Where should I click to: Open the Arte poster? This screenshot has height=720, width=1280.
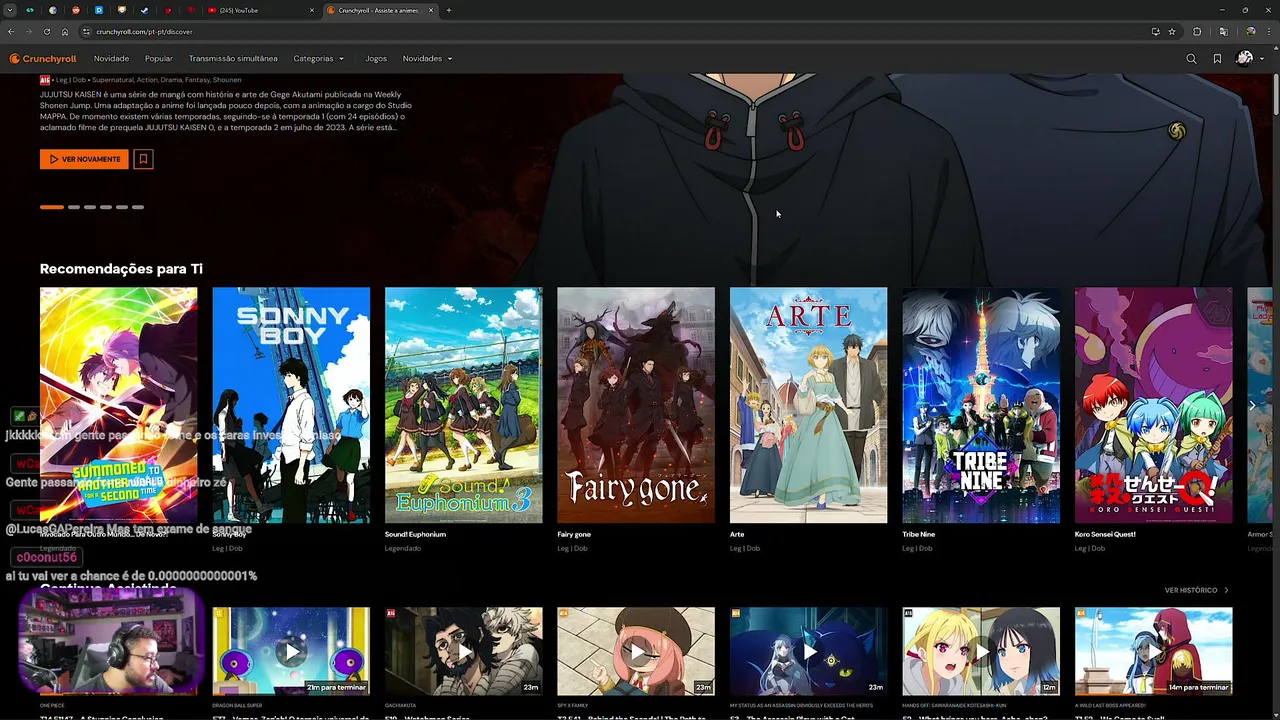coord(808,405)
